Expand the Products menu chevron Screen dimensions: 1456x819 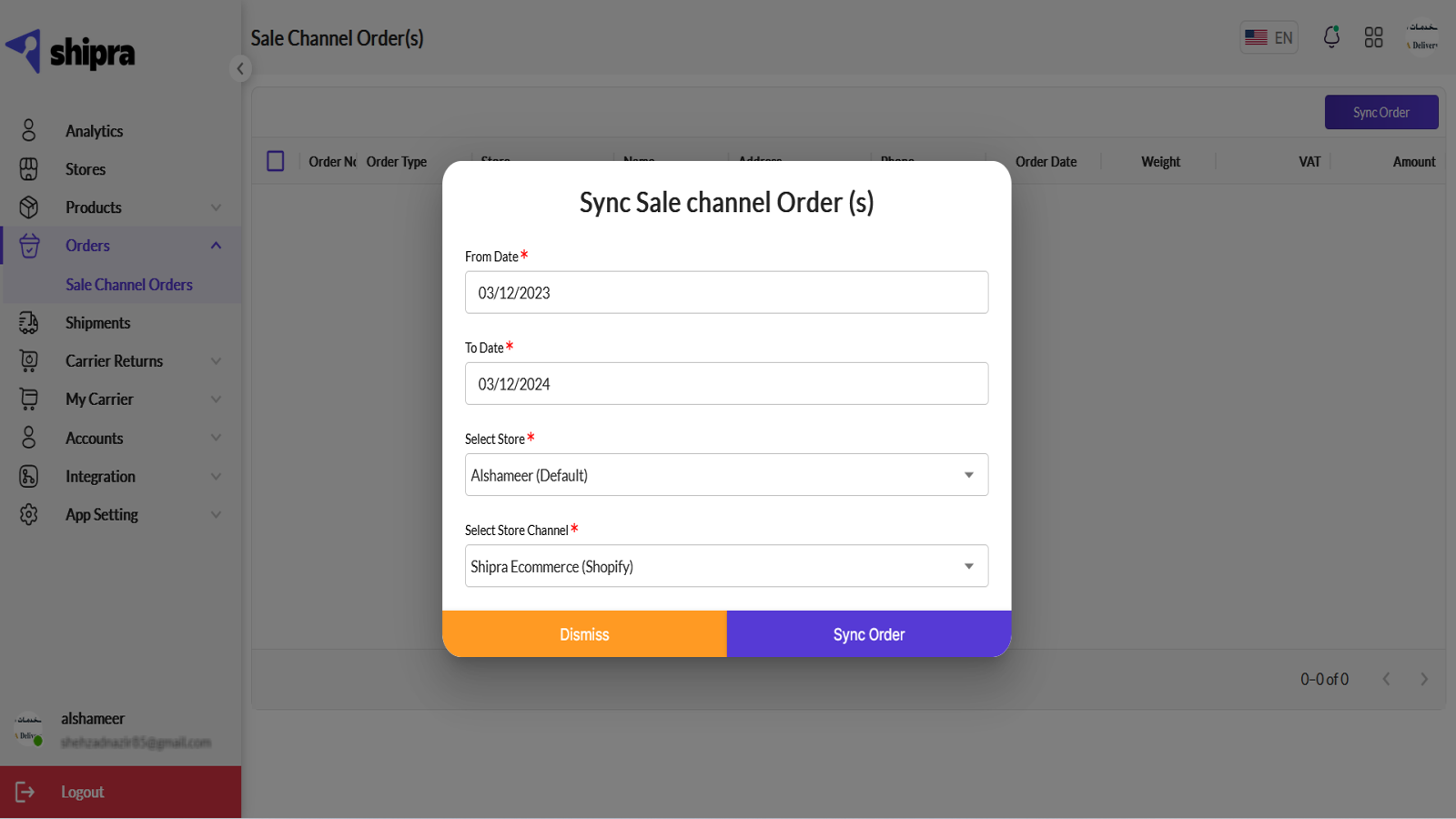tap(217, 207)
